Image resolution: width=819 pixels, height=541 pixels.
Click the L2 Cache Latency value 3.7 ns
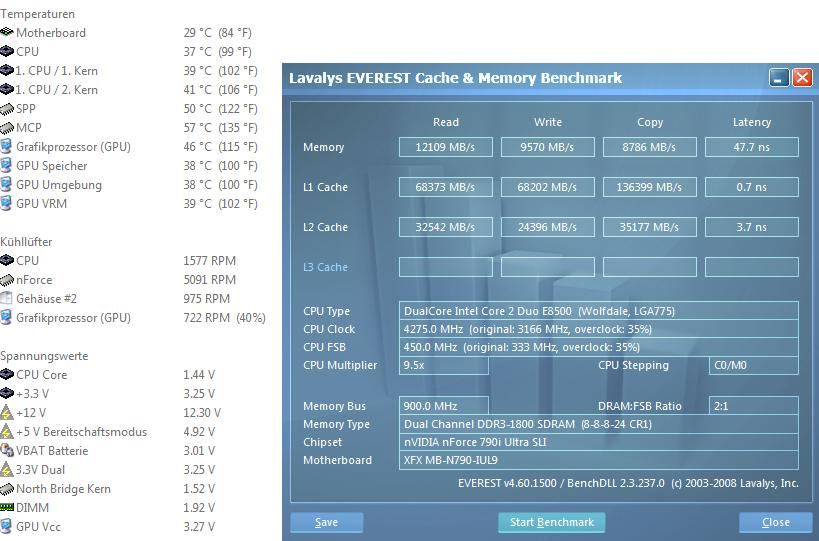point(752,227)
